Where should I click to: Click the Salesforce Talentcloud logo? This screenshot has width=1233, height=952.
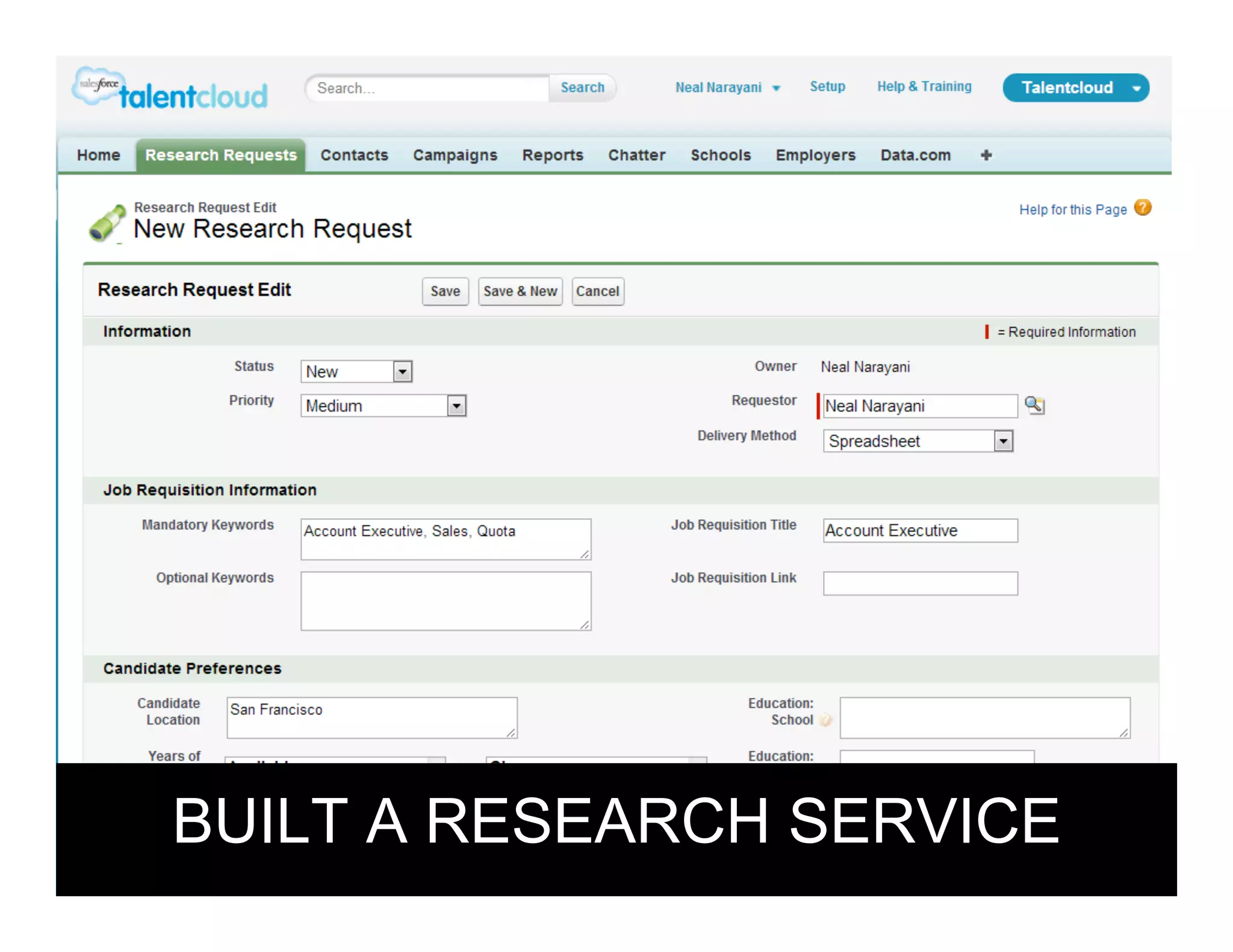click(x=170, y=90)
